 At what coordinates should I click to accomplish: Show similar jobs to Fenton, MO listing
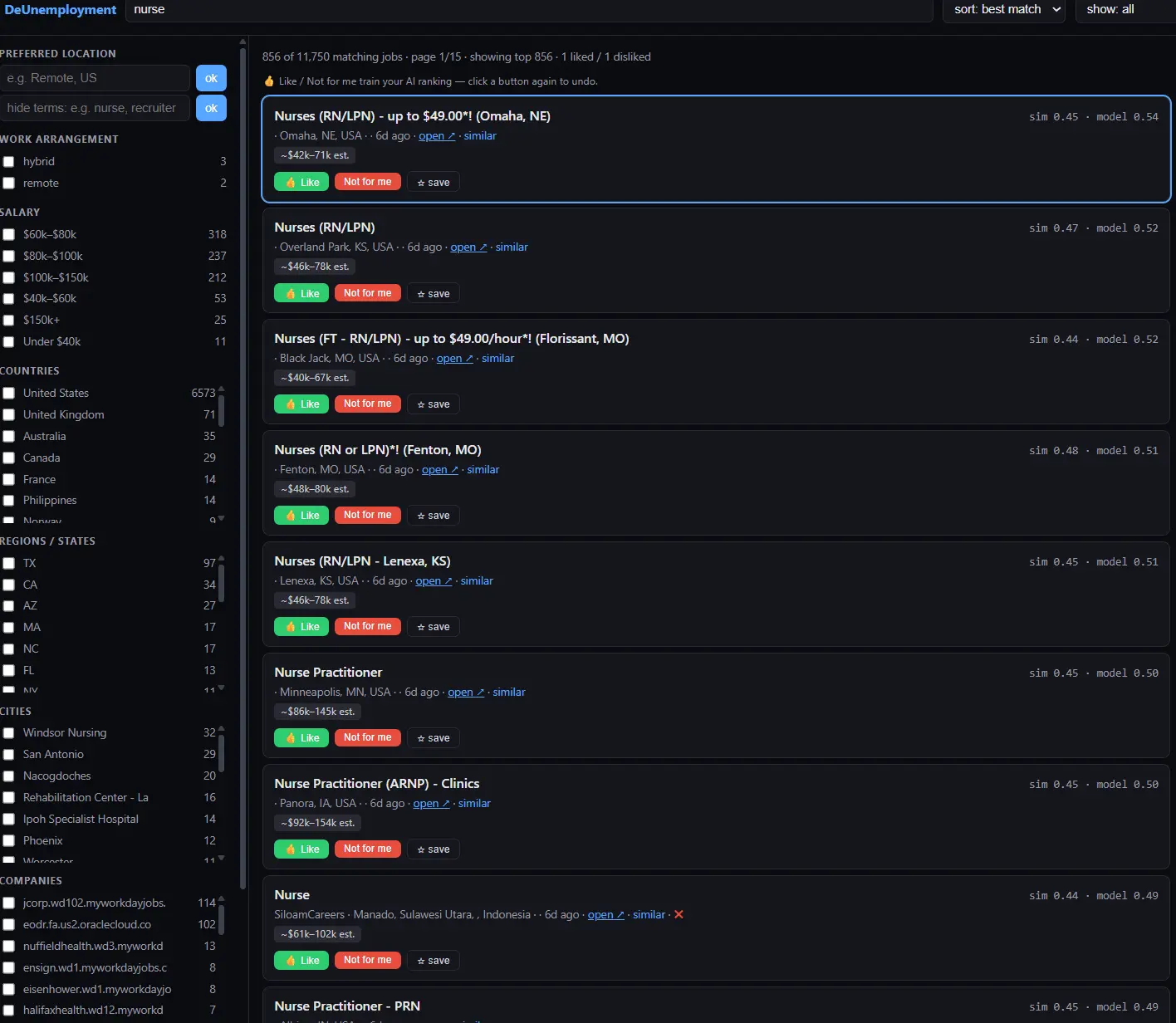click(x=483, y=470)
